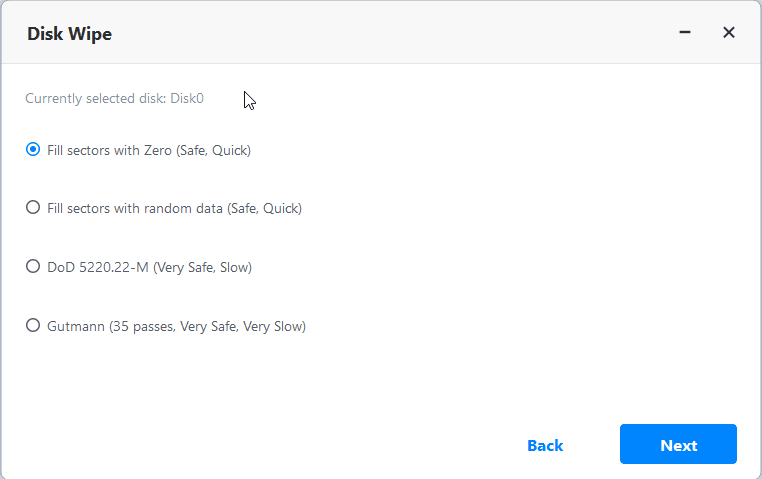Click '(Safe, Quick)' beside the Zero option
The width and height of the screenshot is (762, 479).
click(213, 151)
